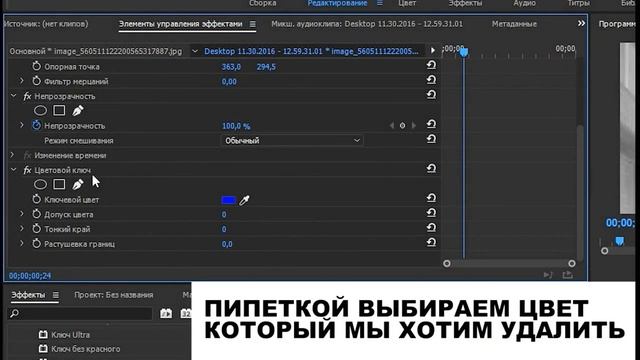Screen dimensions: 640x360
Task: Pick the eyedropper for Ключевой цвет
Action: pyautogui.click(x=244, y=200)
